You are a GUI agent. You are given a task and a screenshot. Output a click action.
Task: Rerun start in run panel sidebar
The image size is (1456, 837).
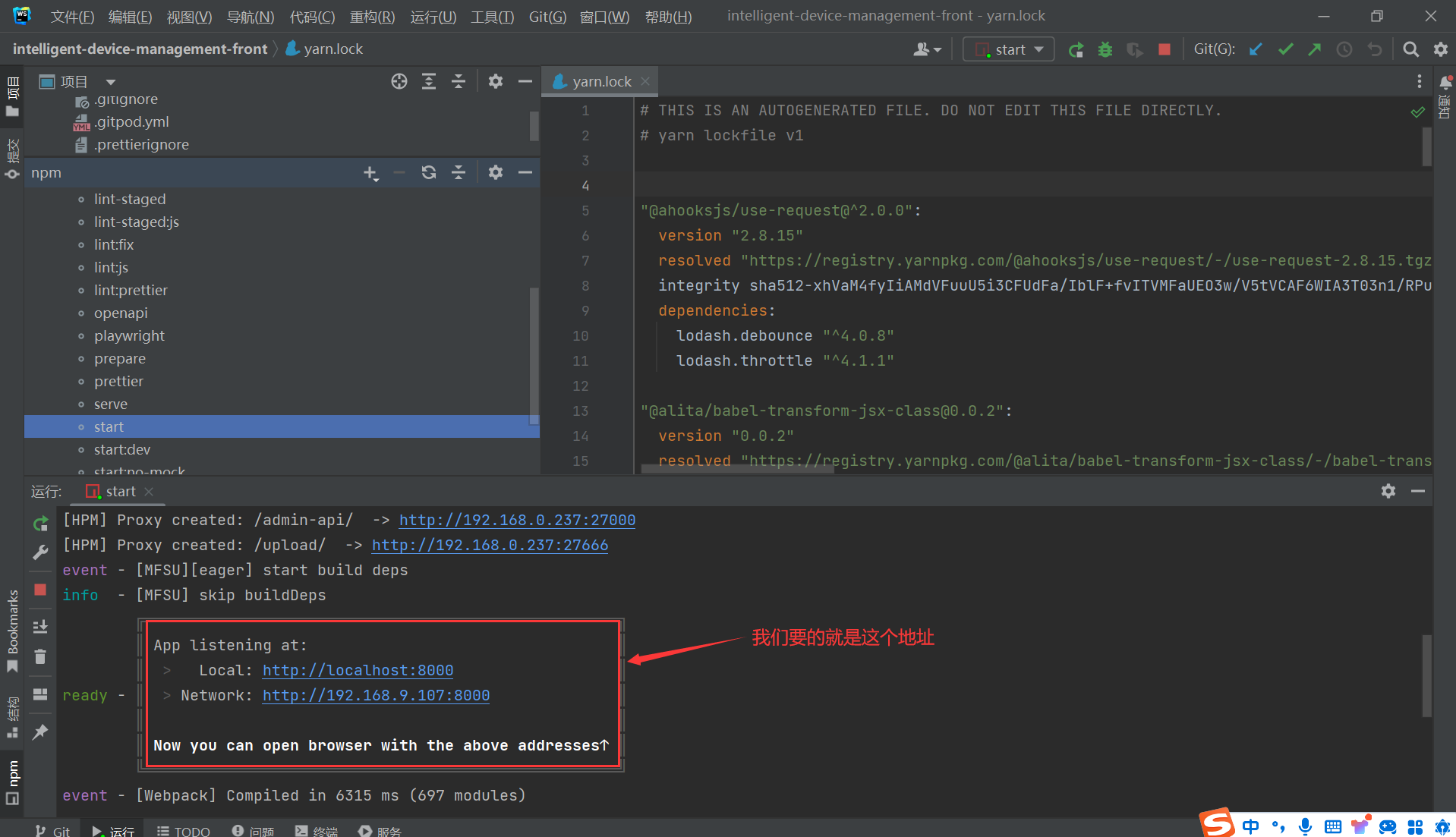tap(40, 524)
